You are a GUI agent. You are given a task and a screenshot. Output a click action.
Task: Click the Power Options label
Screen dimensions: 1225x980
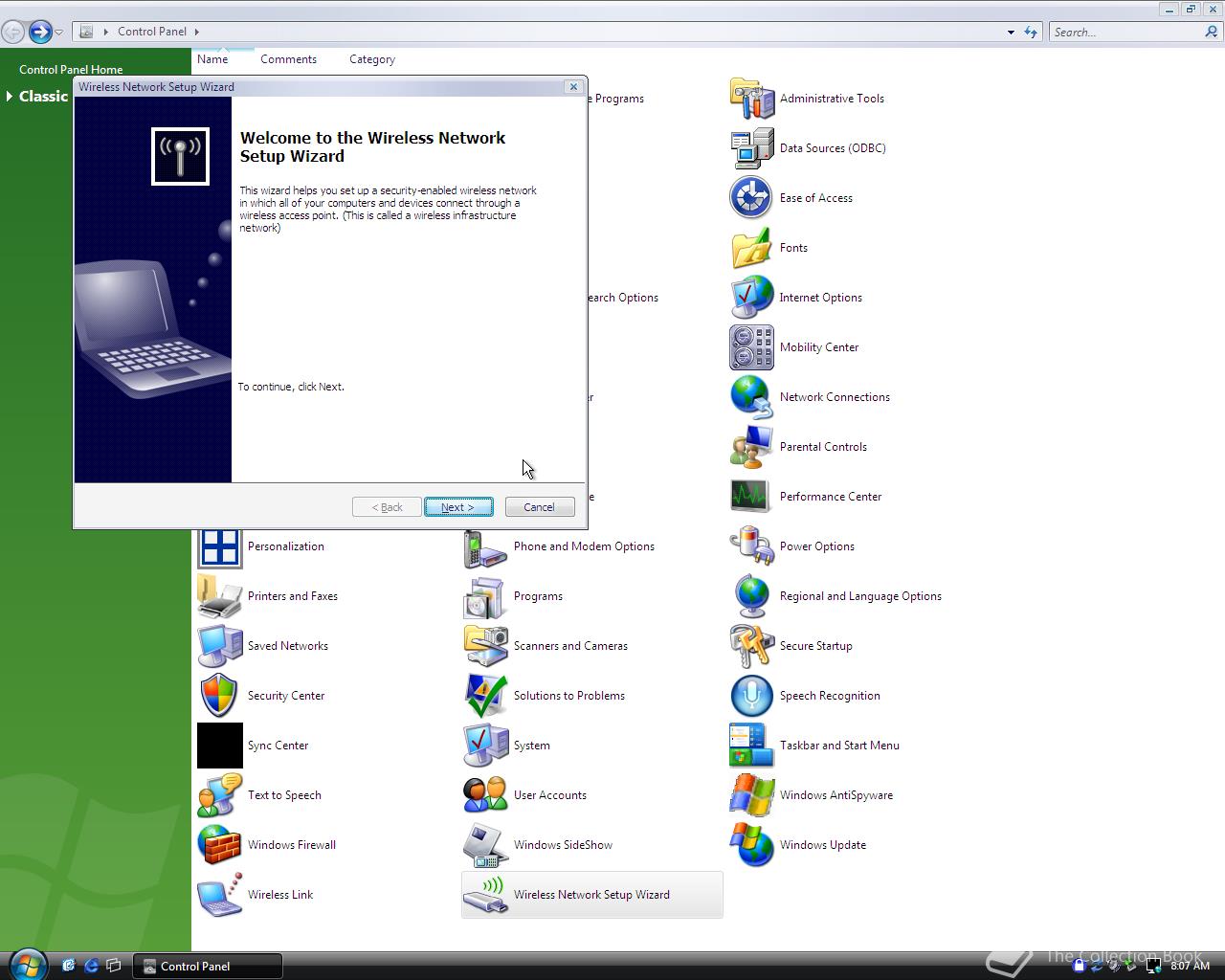[817, 546]
